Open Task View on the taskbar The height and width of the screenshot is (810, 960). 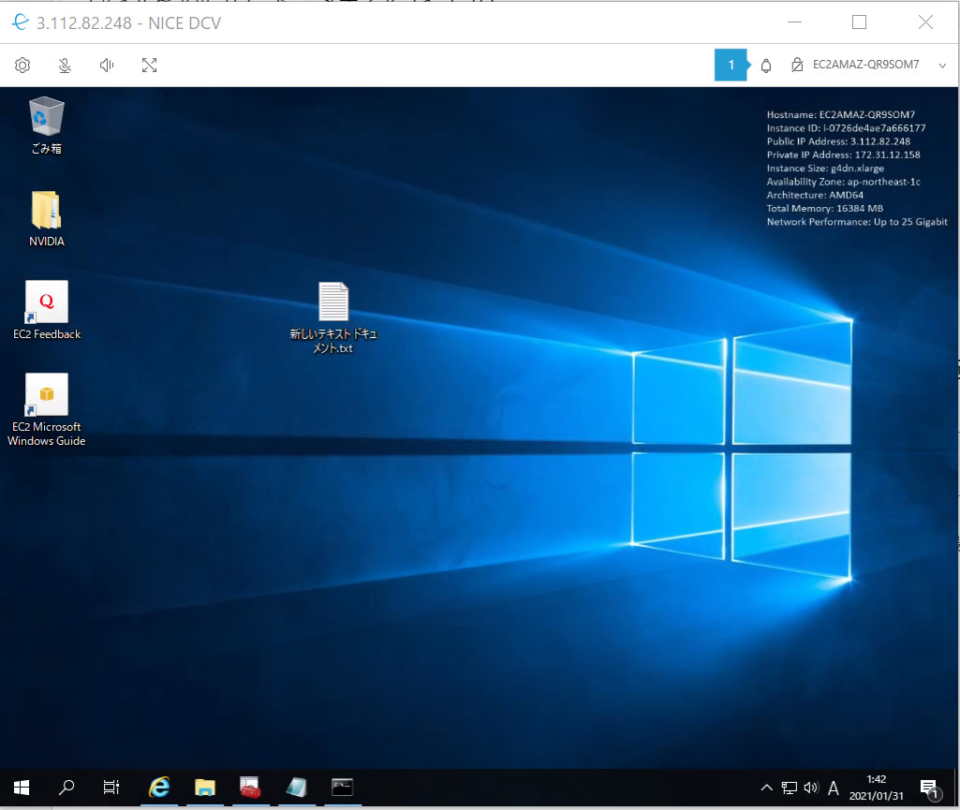pyautogui.click(x=111, y=787)
